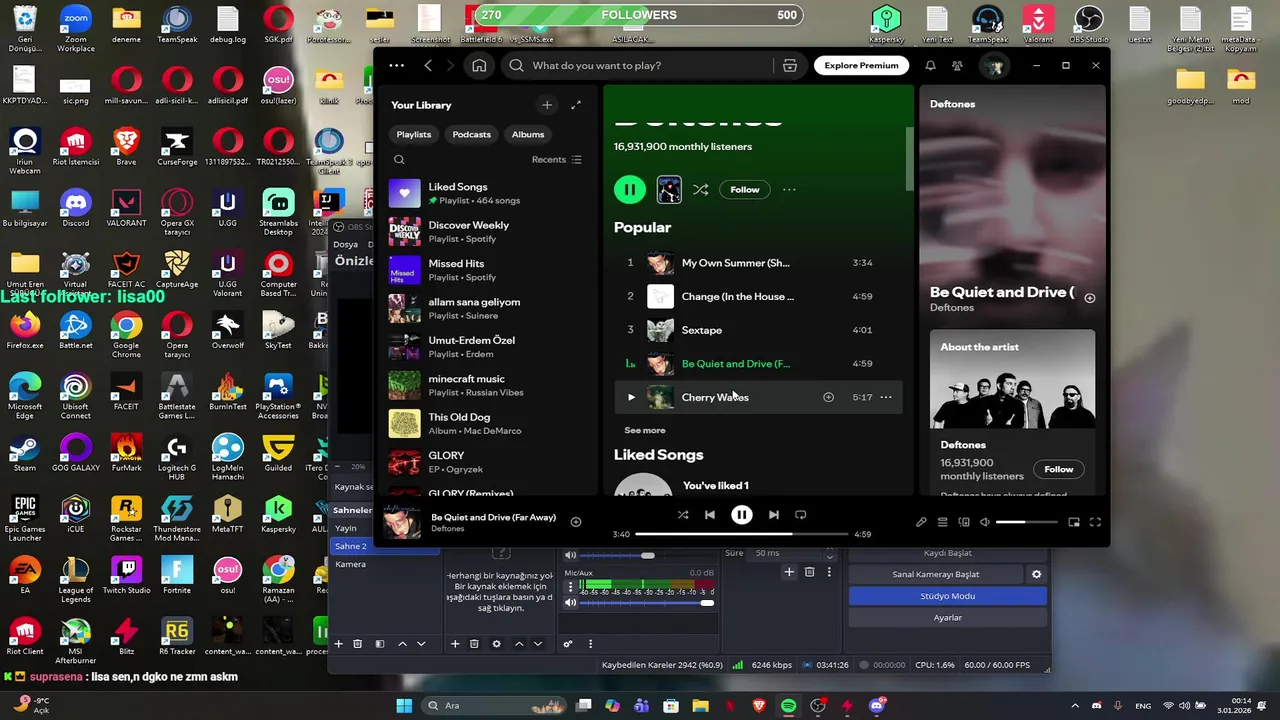Open advanced audio properties in OBS mixer
Screen dimensions: 1280x720
[x=568, y=644]
